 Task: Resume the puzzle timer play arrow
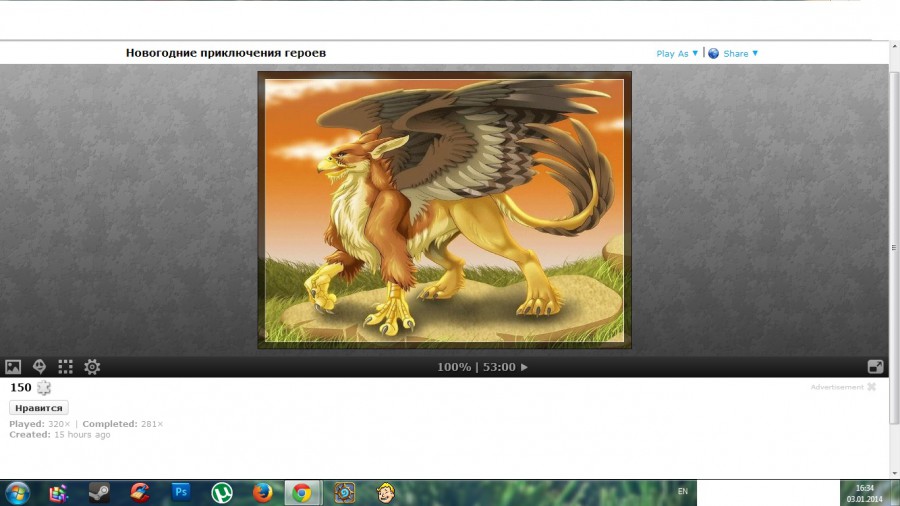[x=524, y=367]
